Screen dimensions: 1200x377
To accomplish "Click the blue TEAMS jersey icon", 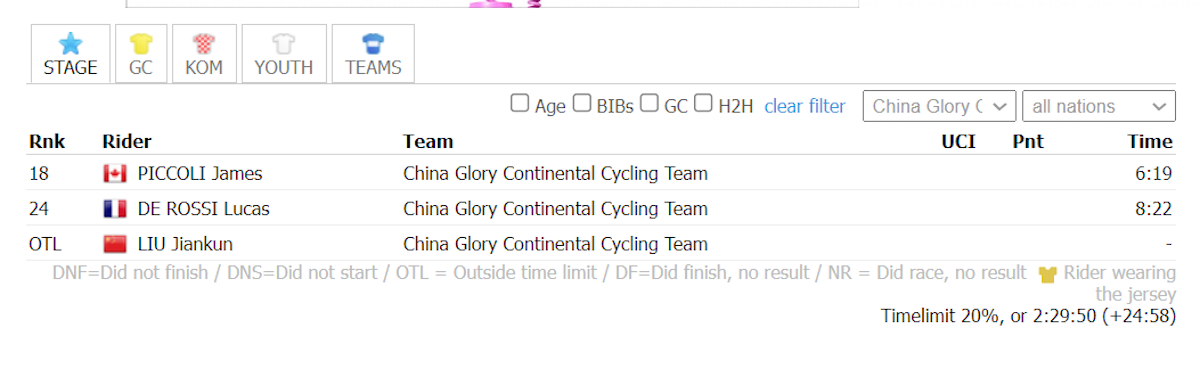I will [373, 43].
